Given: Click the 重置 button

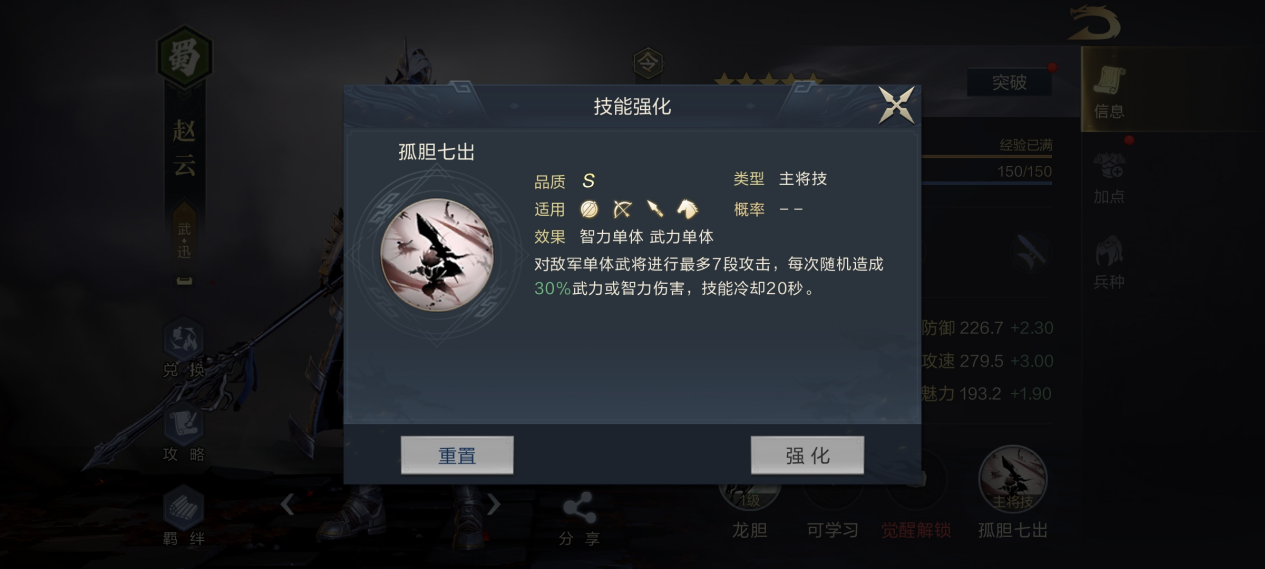Looking at the screenshot, I should tap(457, 455).
